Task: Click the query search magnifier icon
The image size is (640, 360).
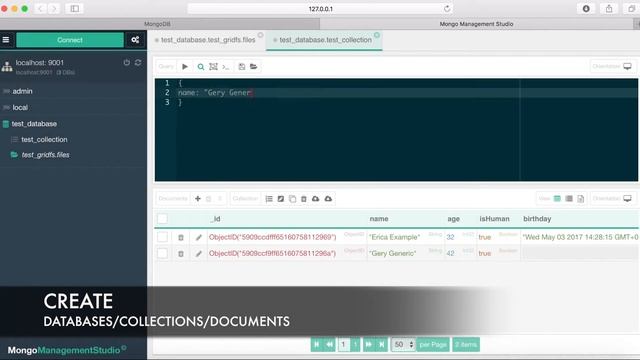Action: (200, 67)
